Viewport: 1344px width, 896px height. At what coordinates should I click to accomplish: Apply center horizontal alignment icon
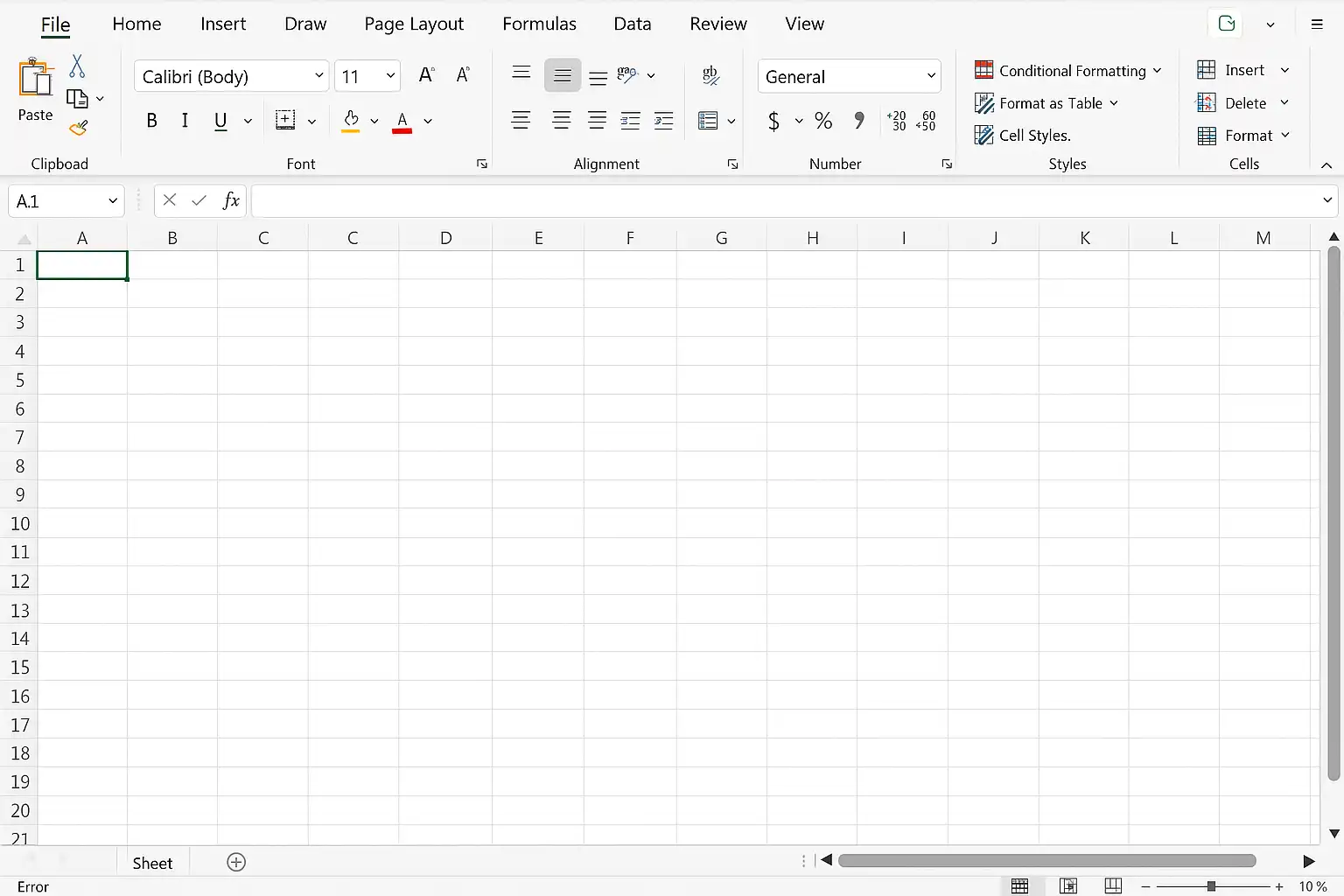tap(562, 121)
